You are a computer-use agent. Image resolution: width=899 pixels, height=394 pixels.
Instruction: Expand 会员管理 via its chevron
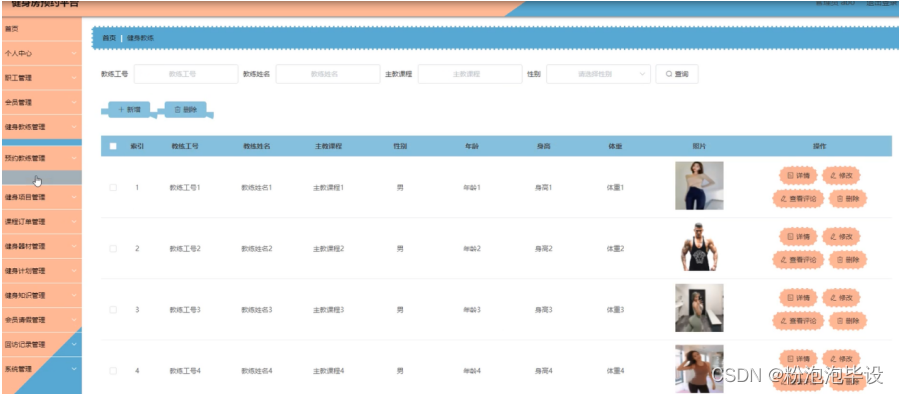pos(74,103)
